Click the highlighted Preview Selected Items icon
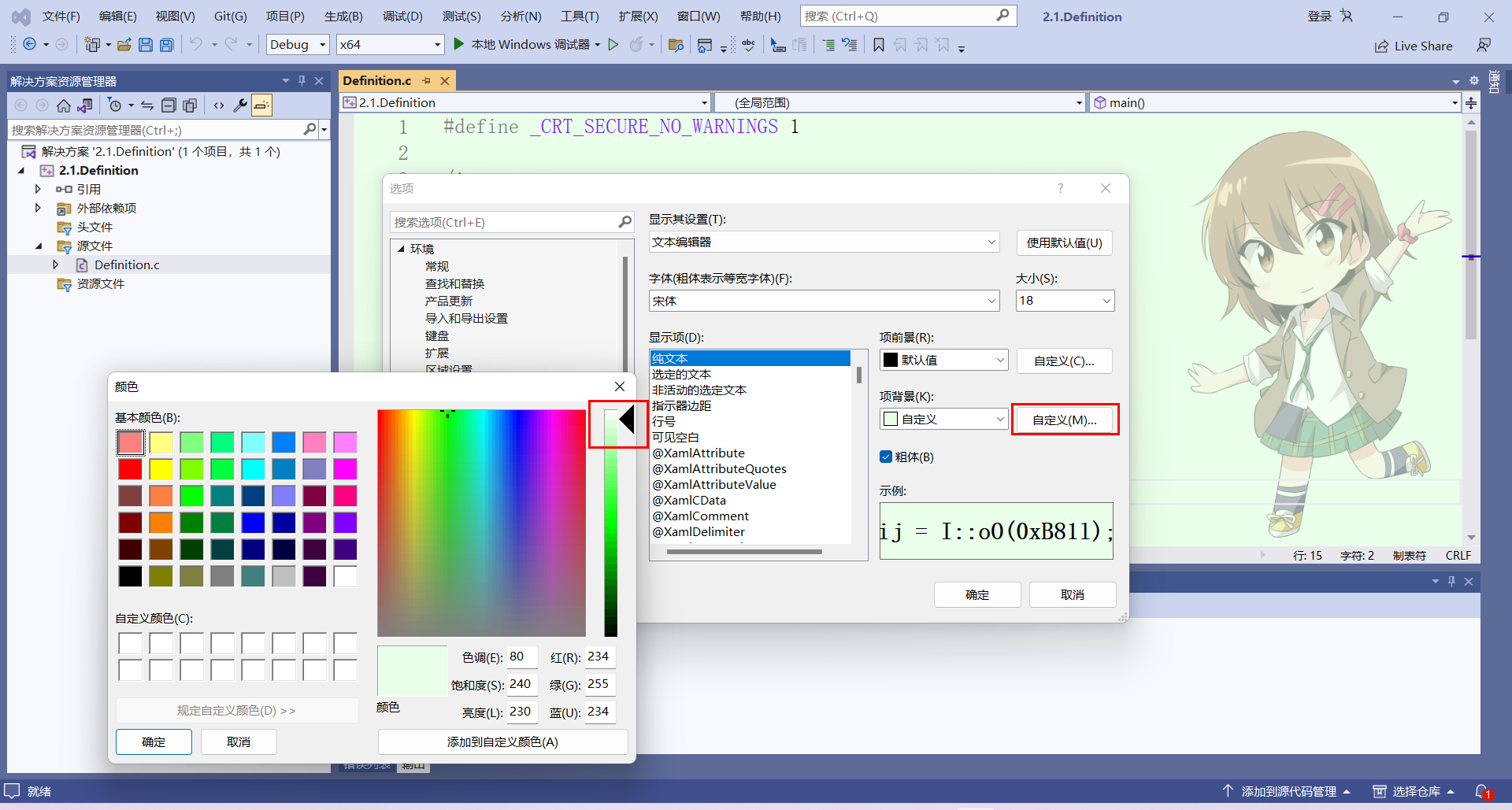The image size is (1512, 810). click(x=262, y=105)
